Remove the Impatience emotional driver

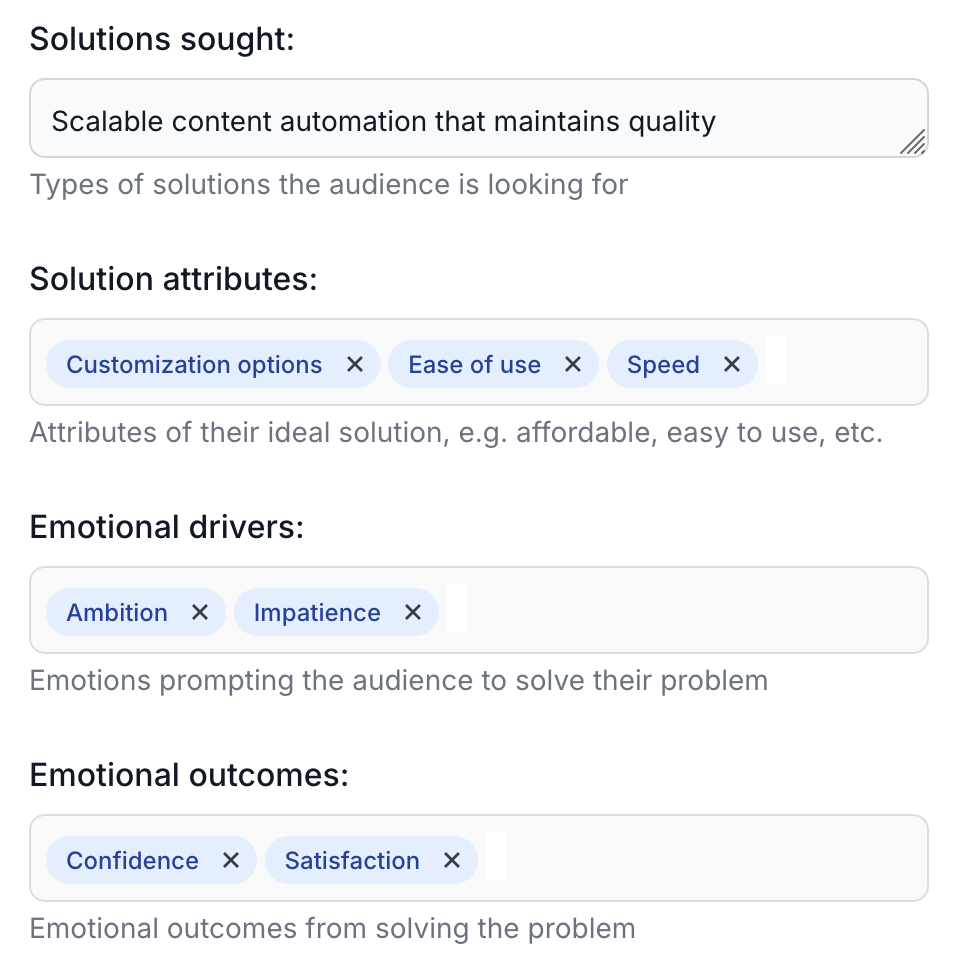point(412,612)
